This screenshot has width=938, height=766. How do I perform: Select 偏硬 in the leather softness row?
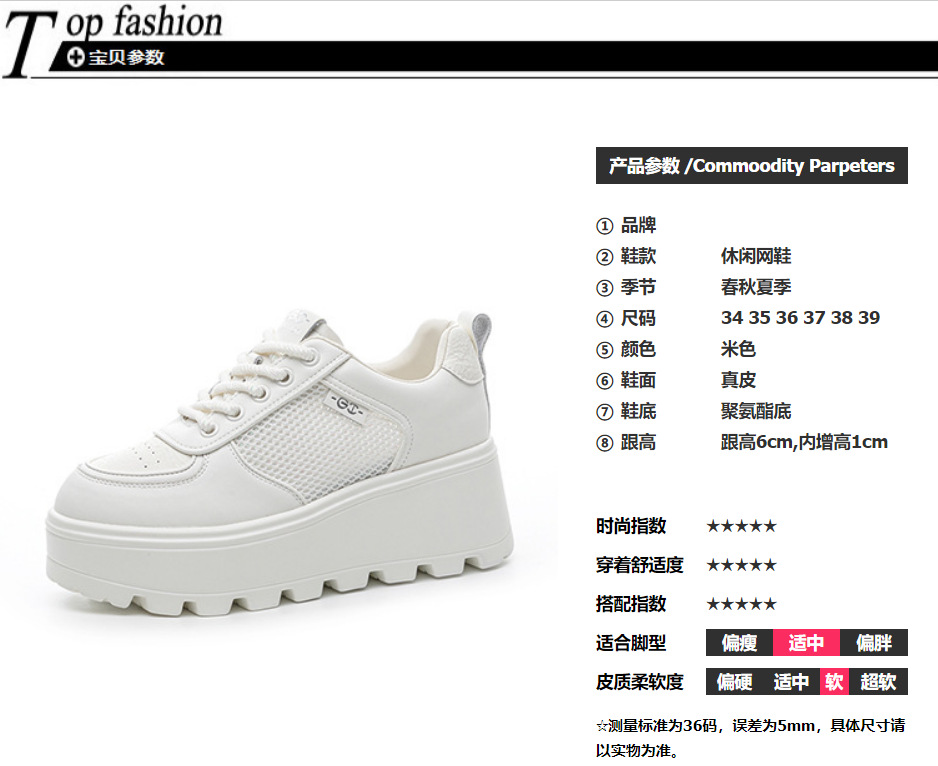(x=735, y=682)
